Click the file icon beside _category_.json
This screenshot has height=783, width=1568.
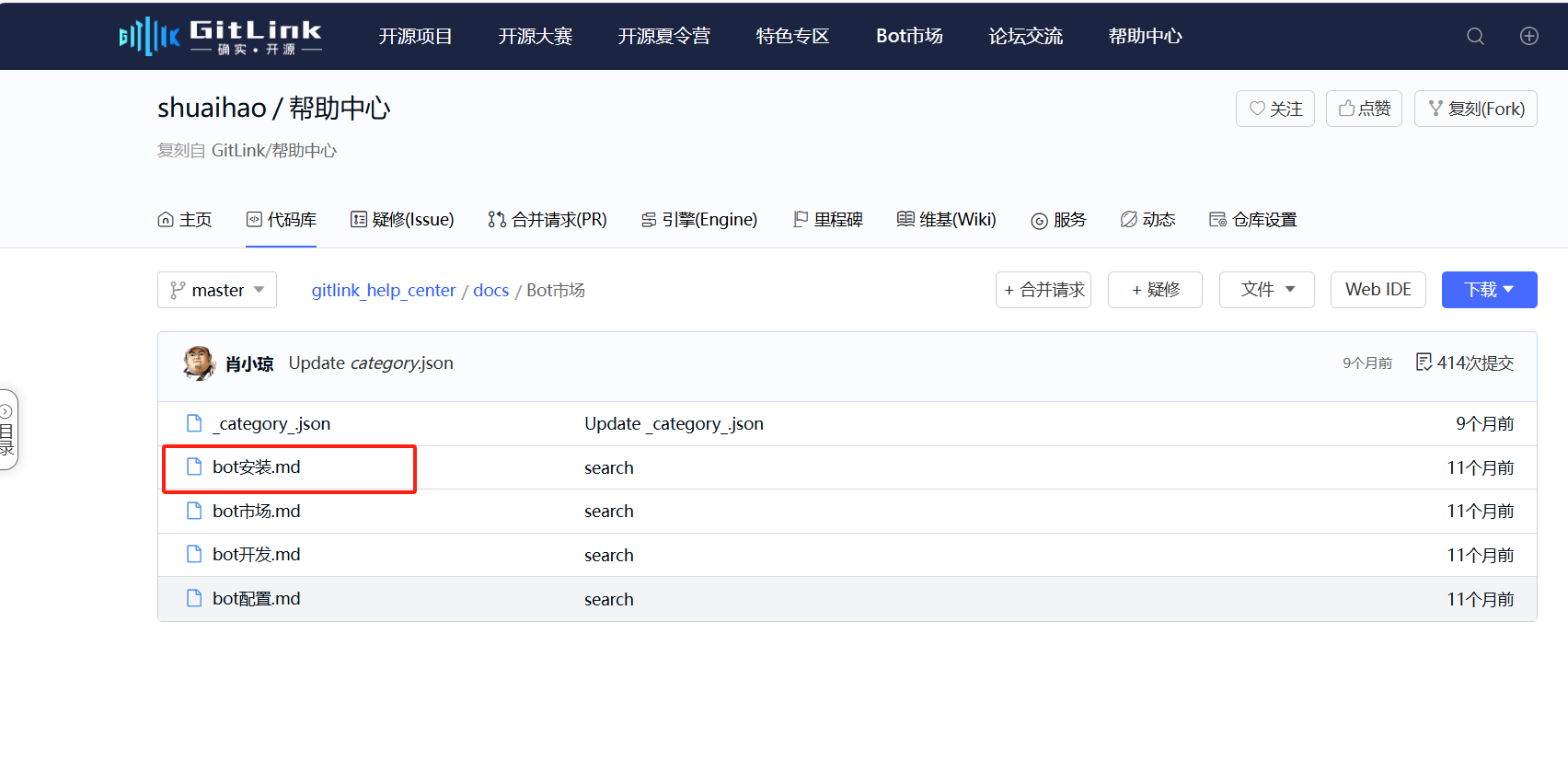(x=194, y=423)
